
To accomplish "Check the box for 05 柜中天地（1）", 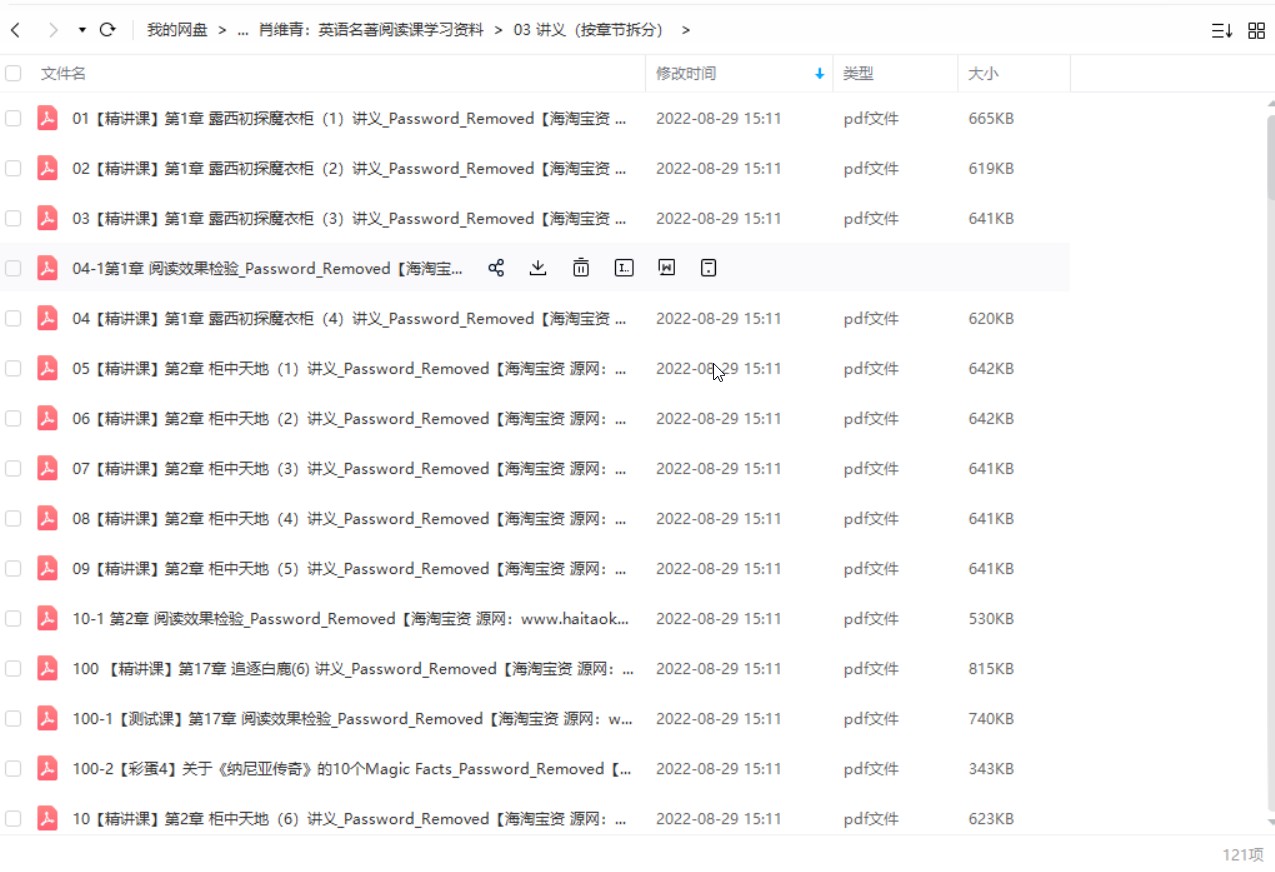I will 13,368.
